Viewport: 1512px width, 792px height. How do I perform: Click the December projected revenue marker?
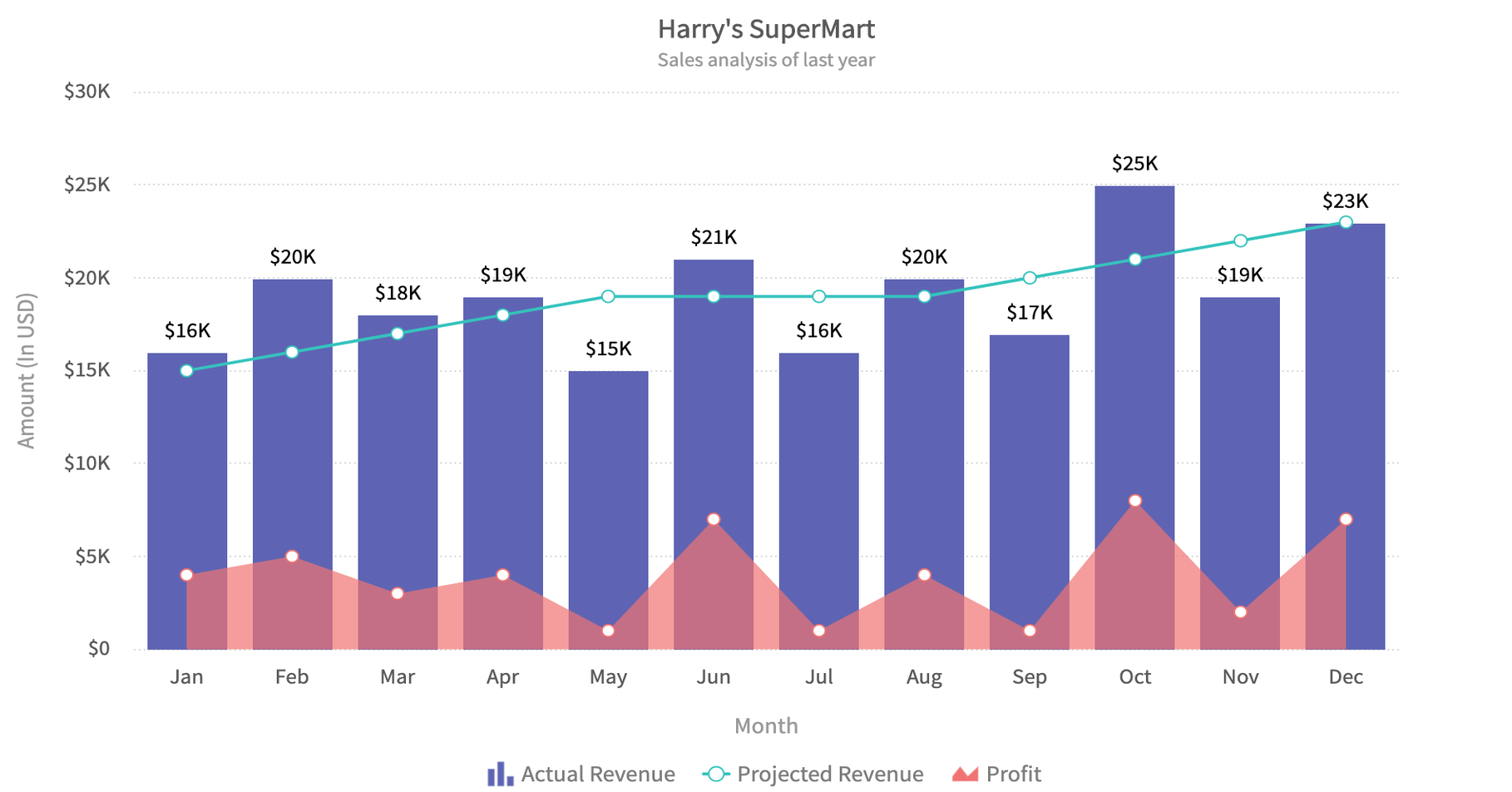(1346, 222)
